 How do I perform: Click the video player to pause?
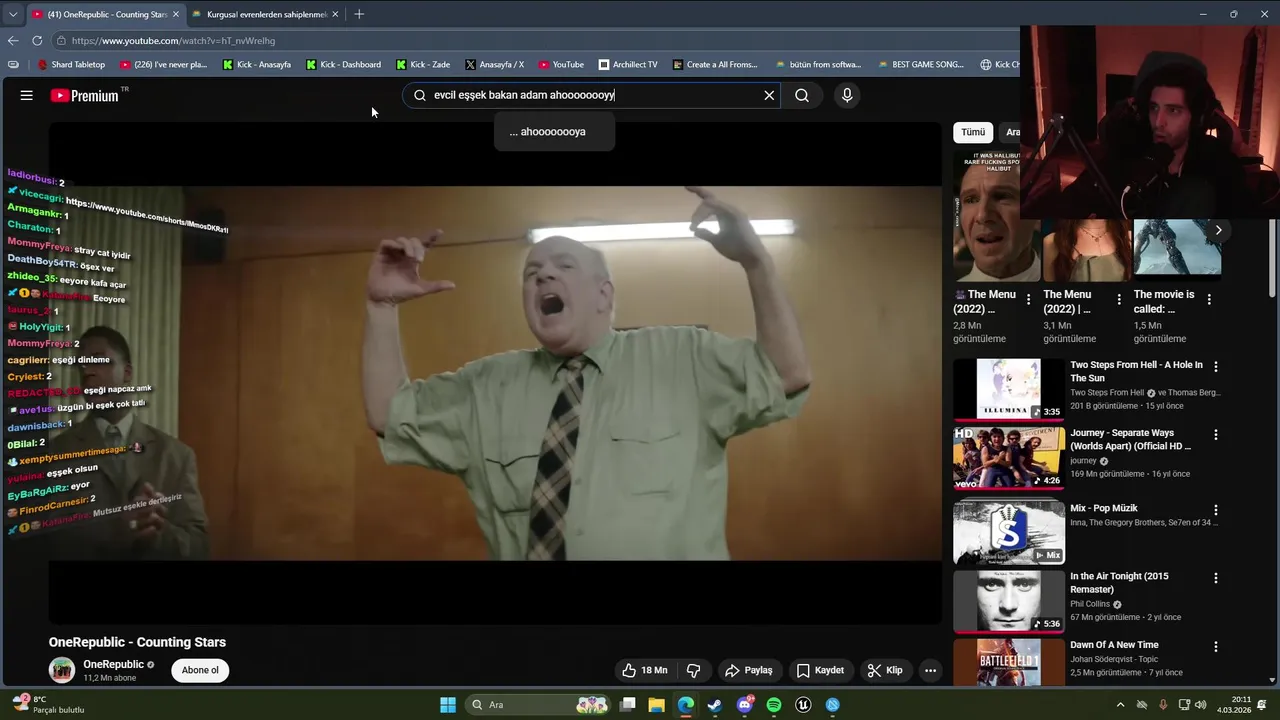(x=495, y=373)
